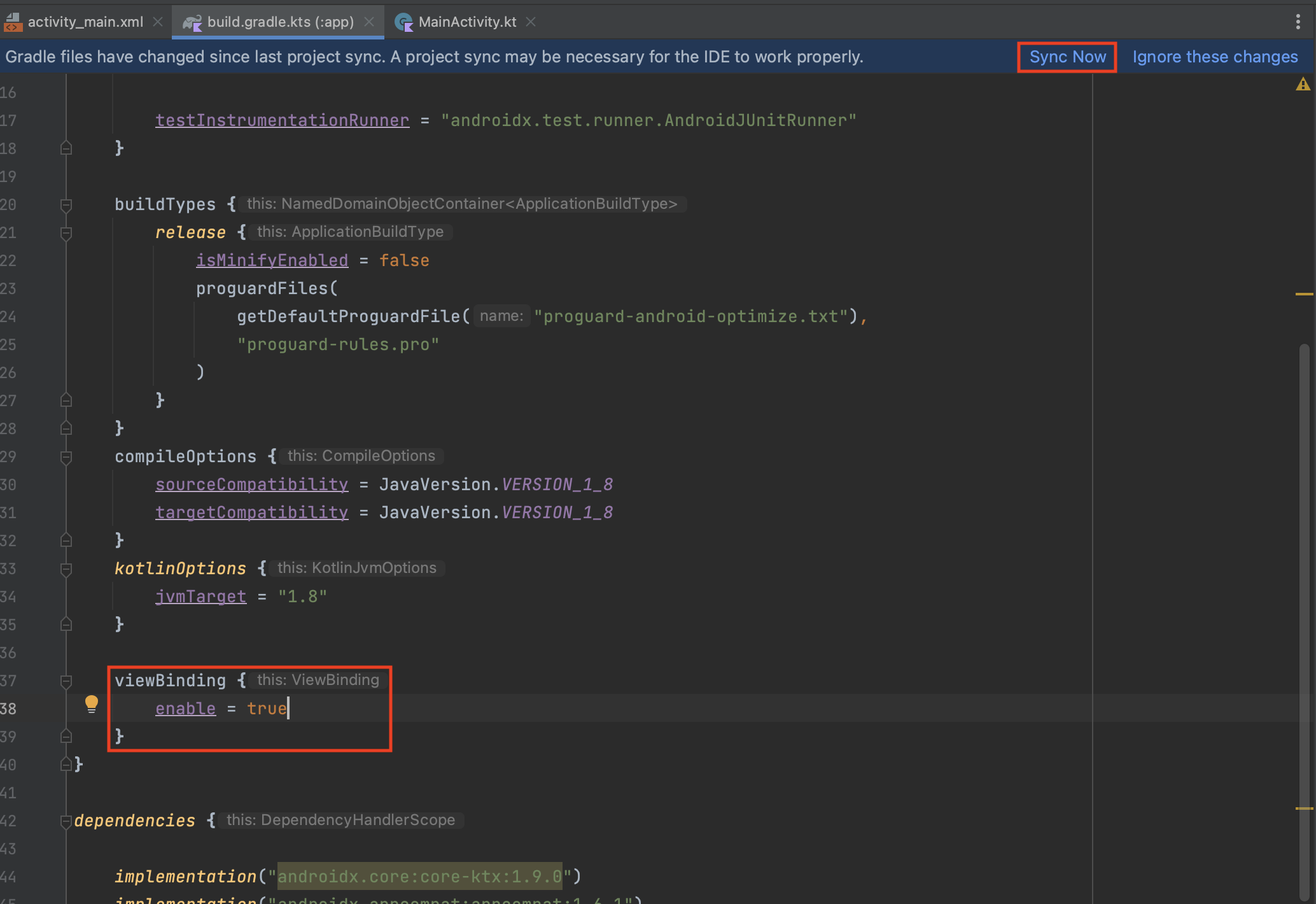The image size is (1316, 904).
Task: Click the 'this: CompileOptions' inlay hint
Action: point(361,456)
